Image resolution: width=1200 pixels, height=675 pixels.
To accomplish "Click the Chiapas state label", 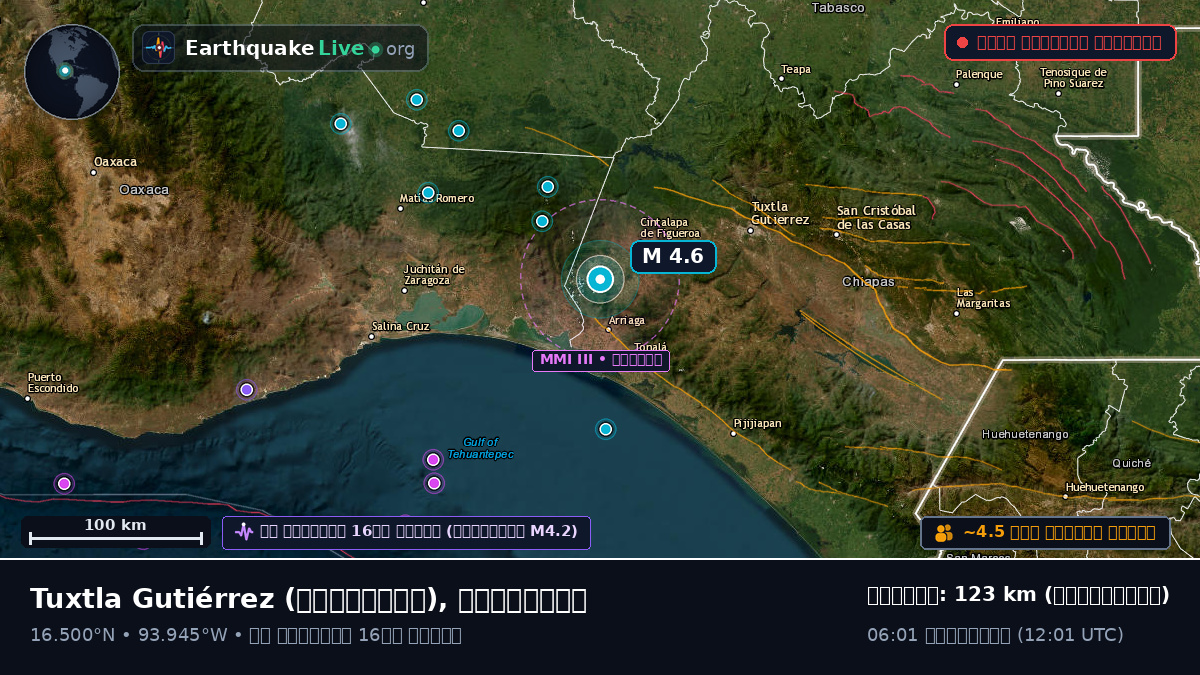I will [x=868, y=282].
